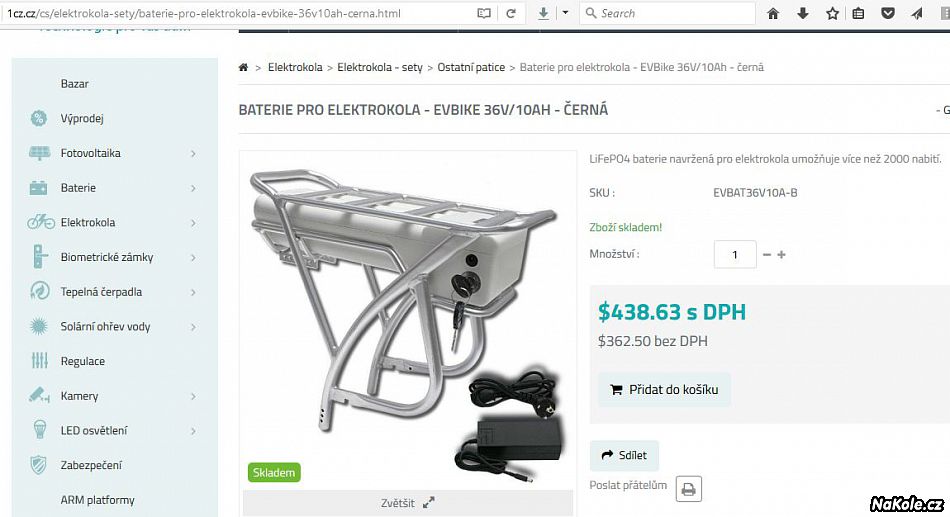Click the Množství quantity input field
Screen dimensions: 950x517
pyautogui.click(x=735, y=254)
